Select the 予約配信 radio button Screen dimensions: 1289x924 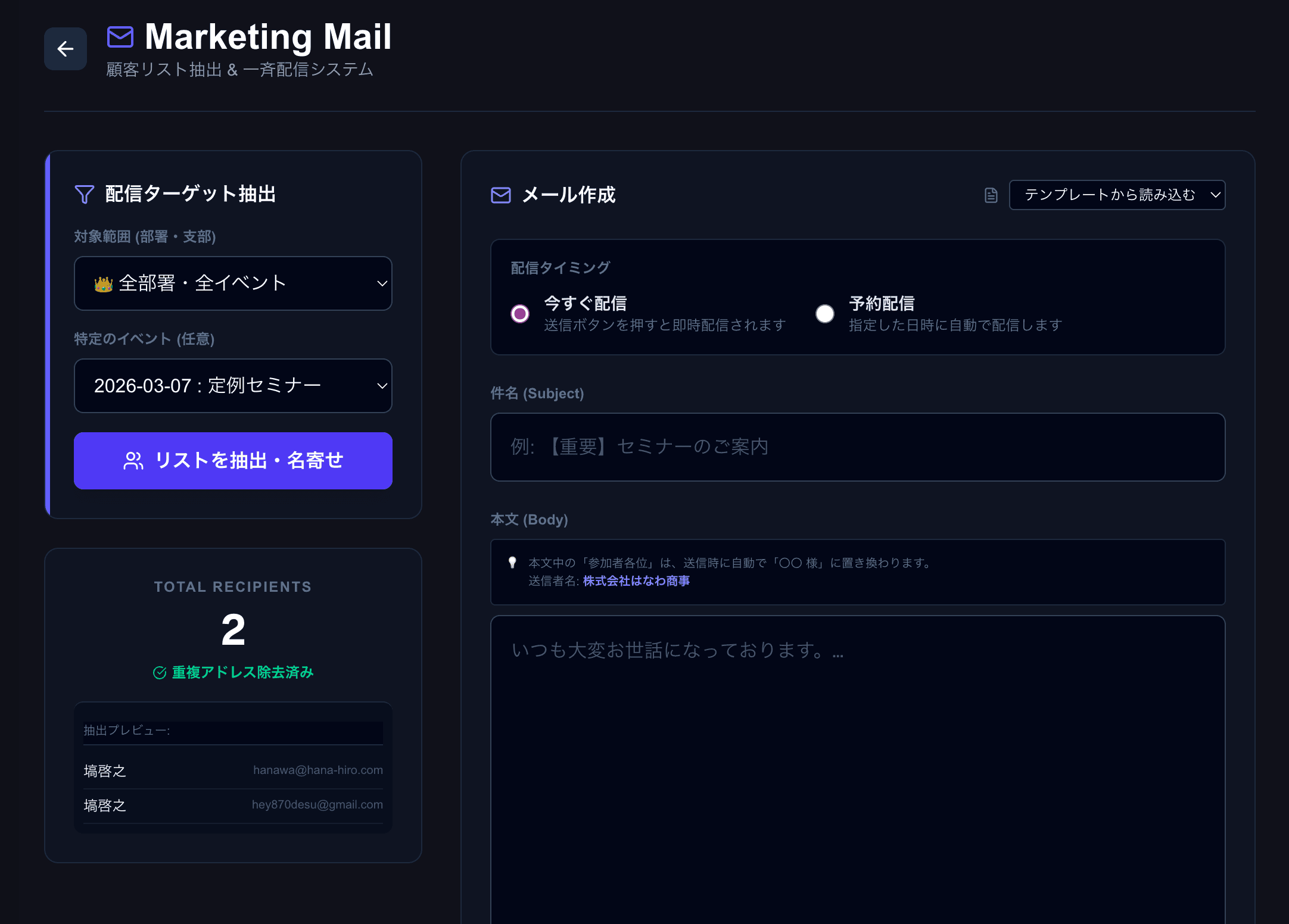coord(824,313)
